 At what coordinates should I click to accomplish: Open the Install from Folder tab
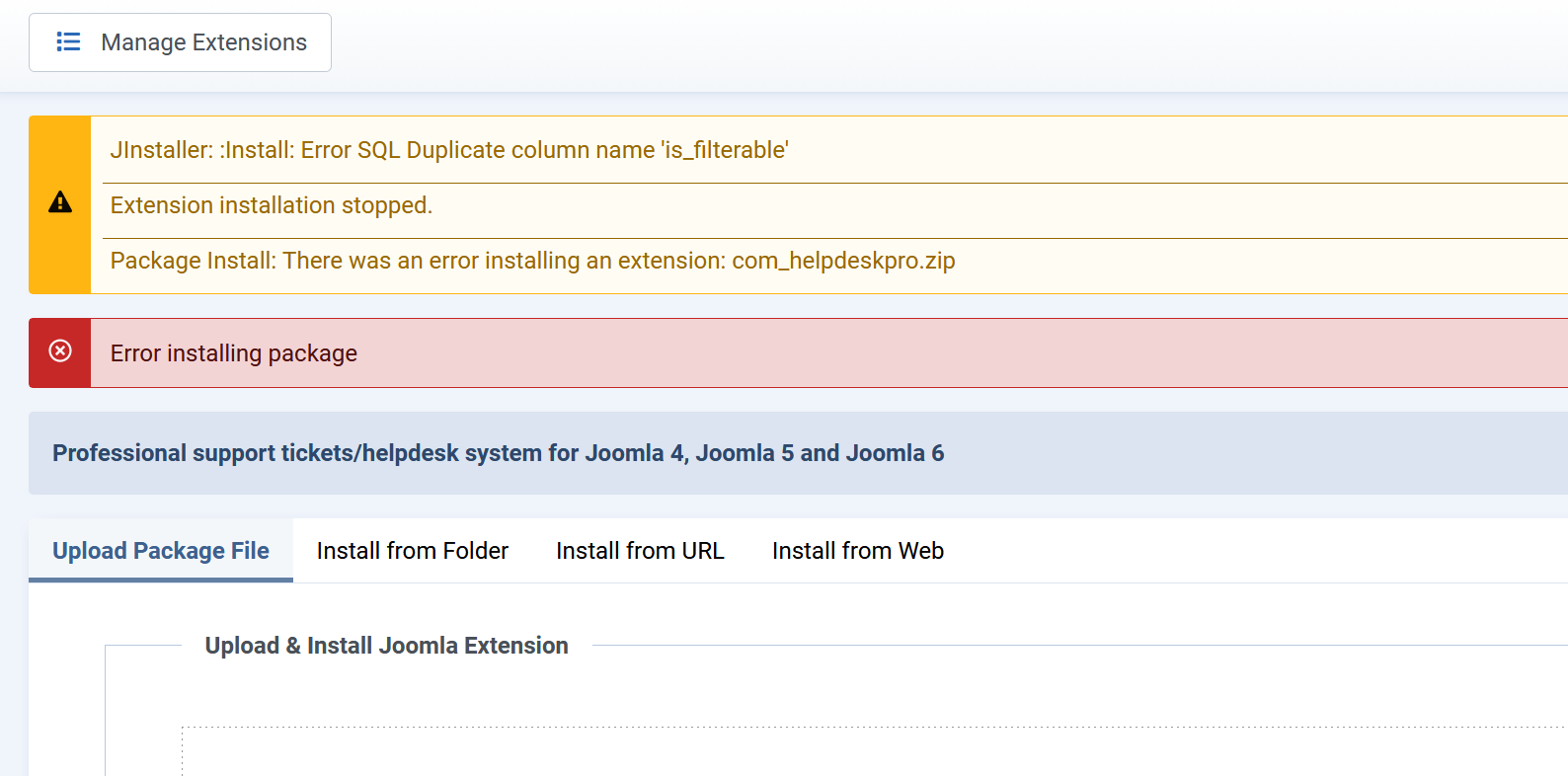(x=412, y=550)
